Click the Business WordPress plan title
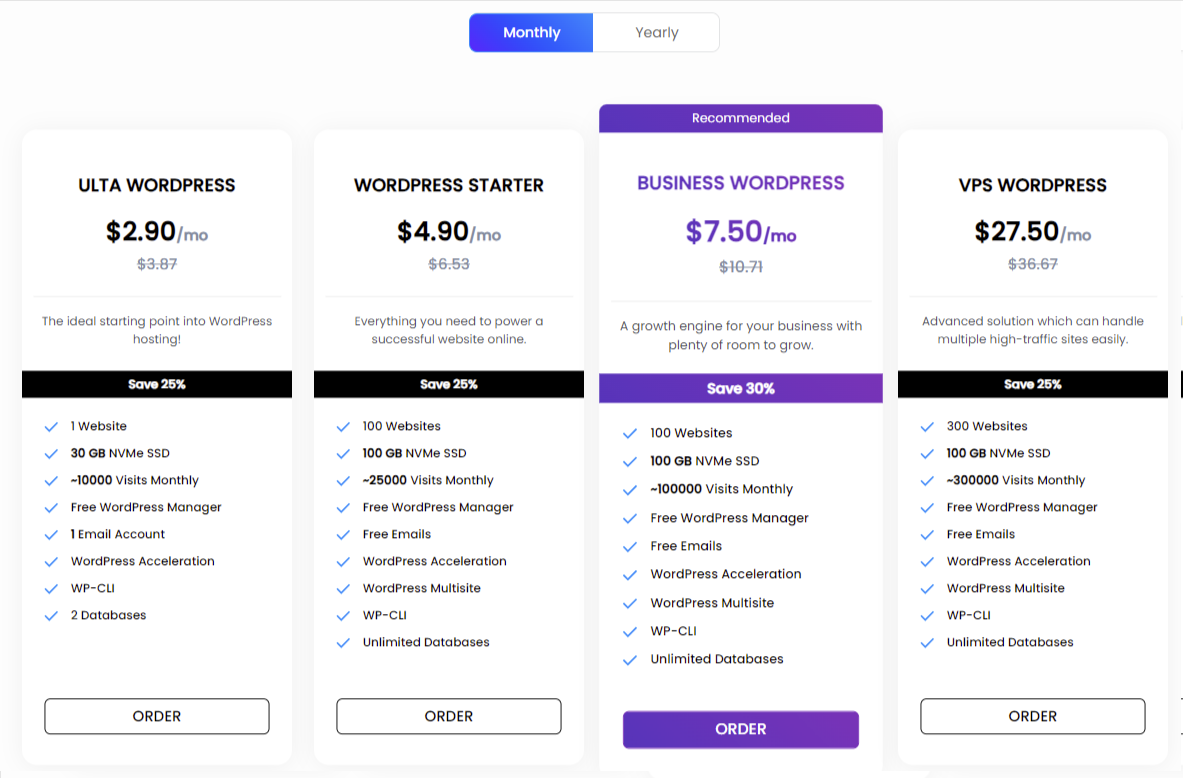The height and width of the screenshot is (778, 1183). pyautogui.click(x=741, y=183)
